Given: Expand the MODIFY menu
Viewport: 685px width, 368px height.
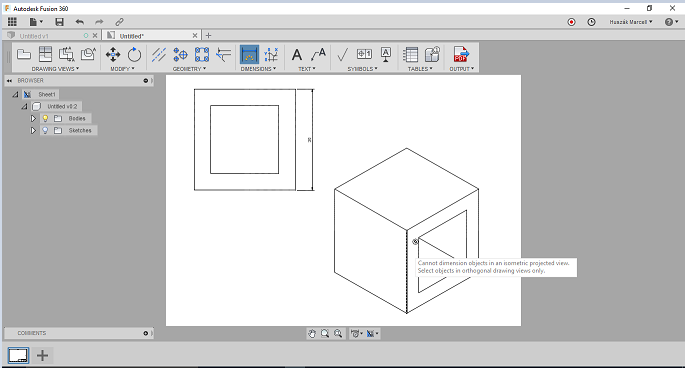Looking at the screenshot, I should tap(122, 69).
